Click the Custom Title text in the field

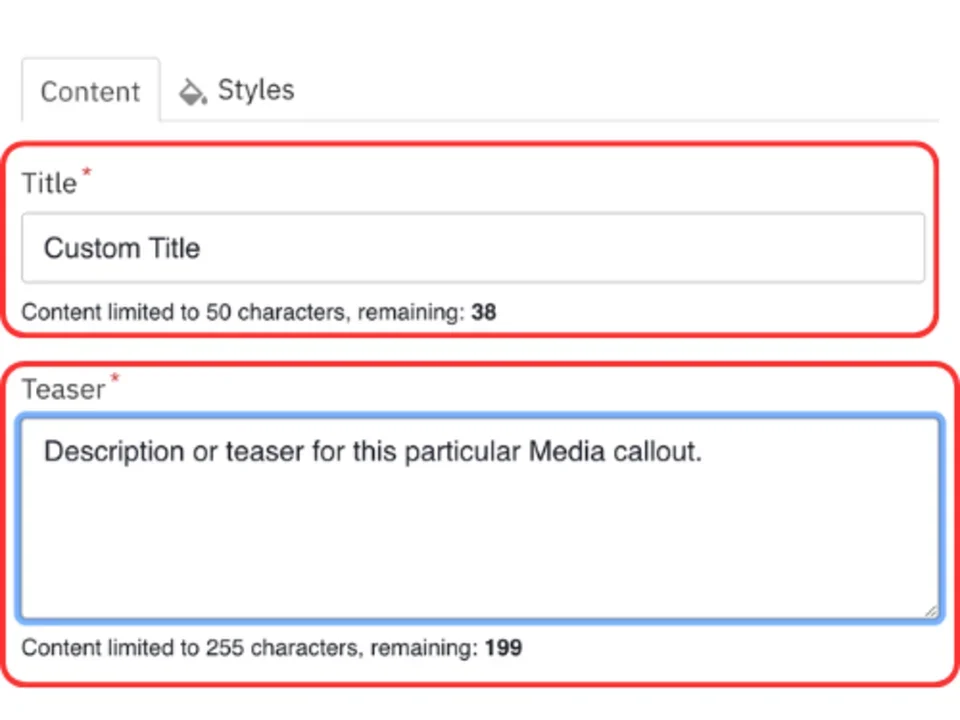121,248
